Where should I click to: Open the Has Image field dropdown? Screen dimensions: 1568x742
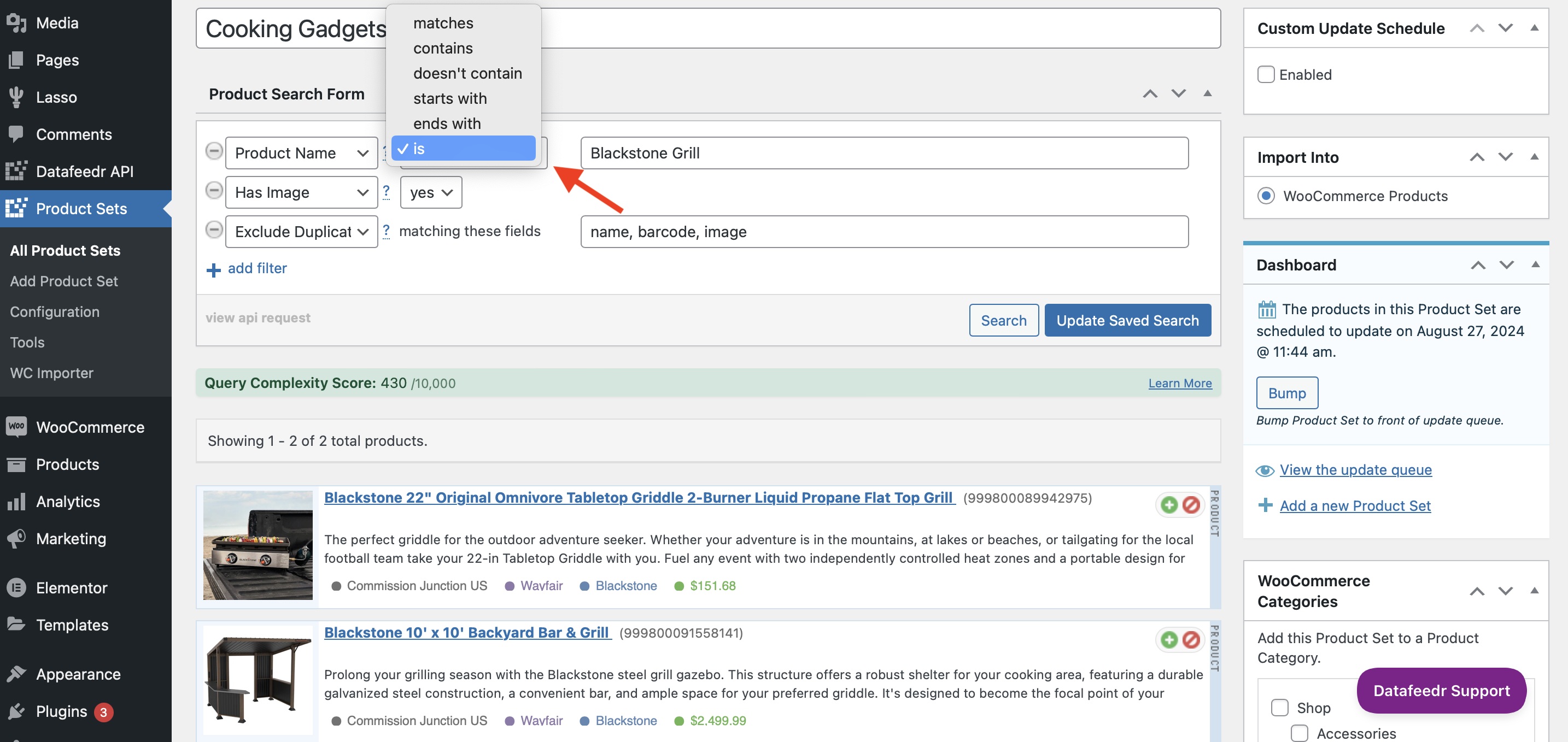pos(302,193)
